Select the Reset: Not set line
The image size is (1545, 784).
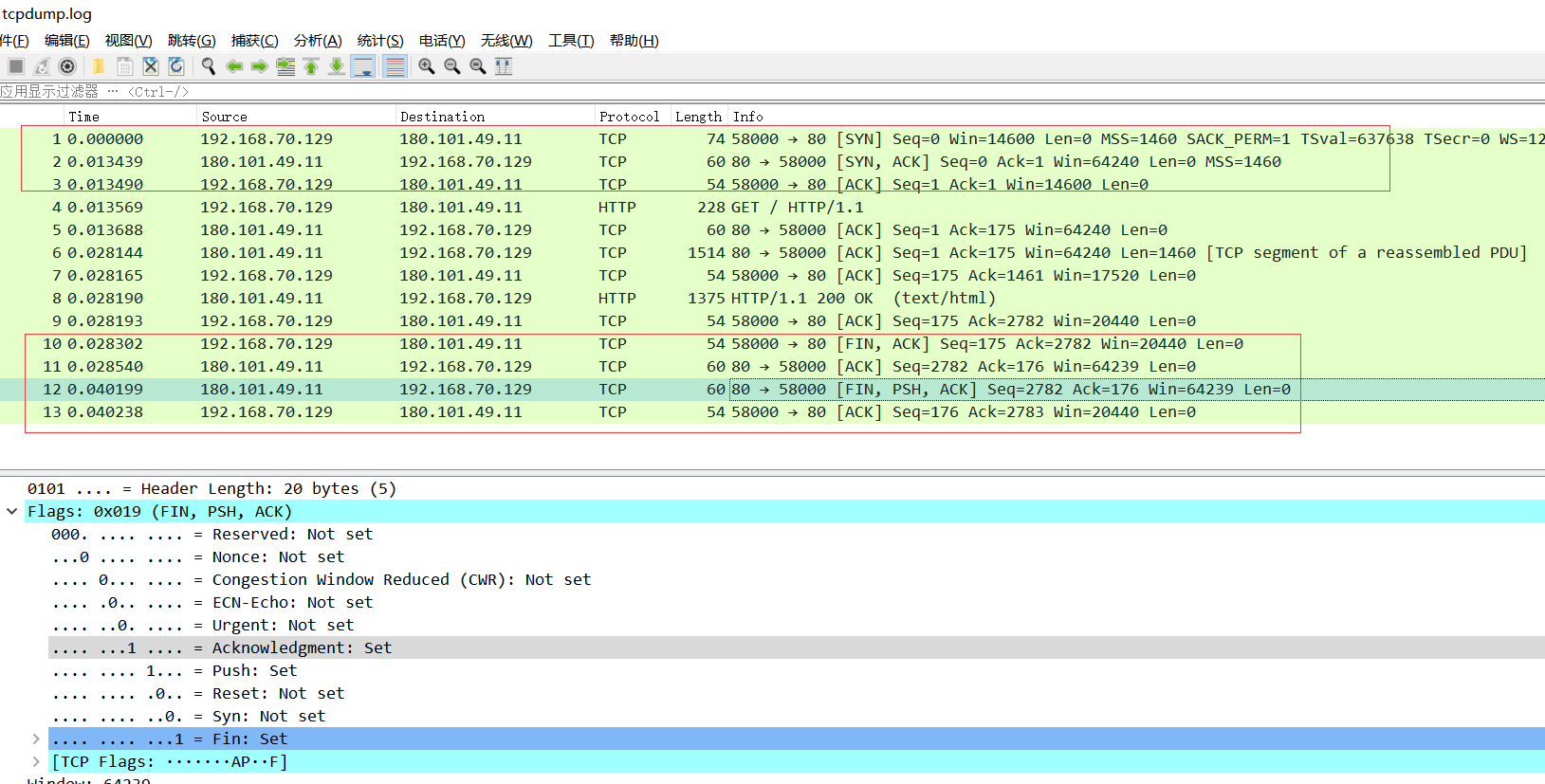click(x=197, y=694)
